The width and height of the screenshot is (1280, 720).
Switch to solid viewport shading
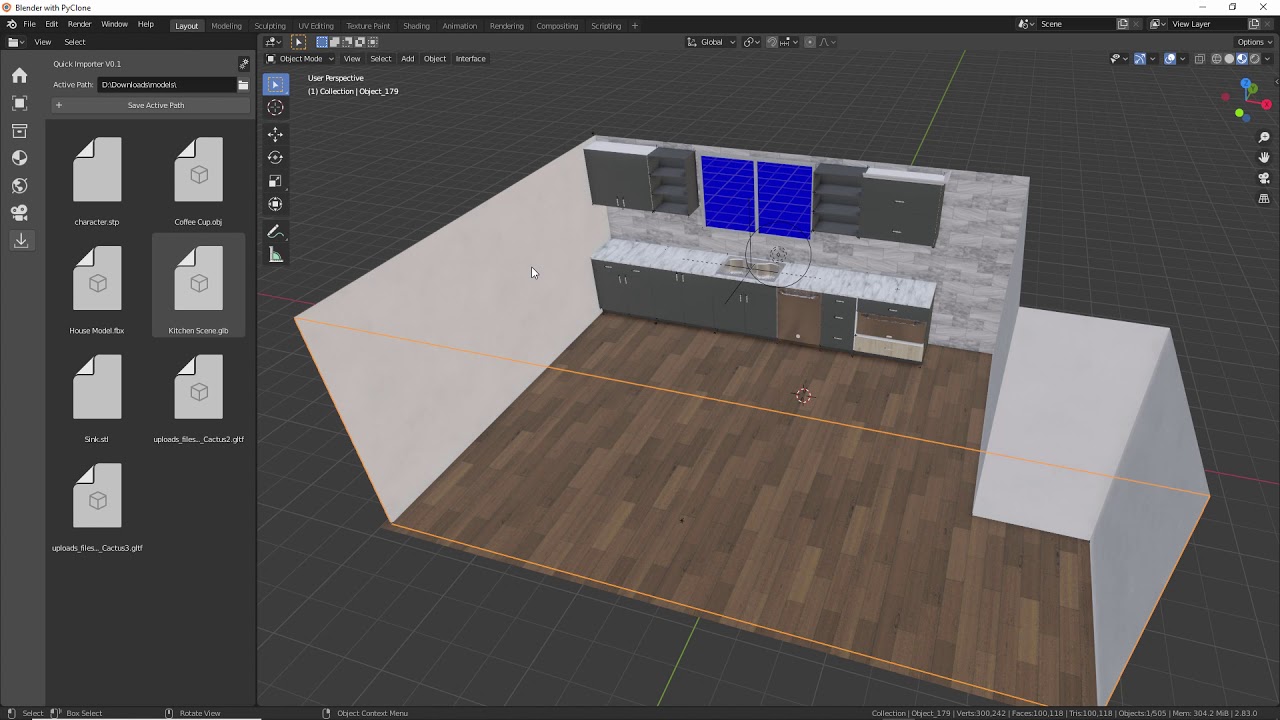pos(1229,59)
